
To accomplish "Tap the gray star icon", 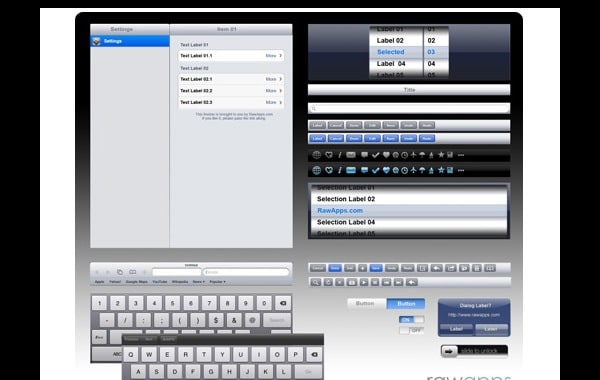I will tap(441, 155).
